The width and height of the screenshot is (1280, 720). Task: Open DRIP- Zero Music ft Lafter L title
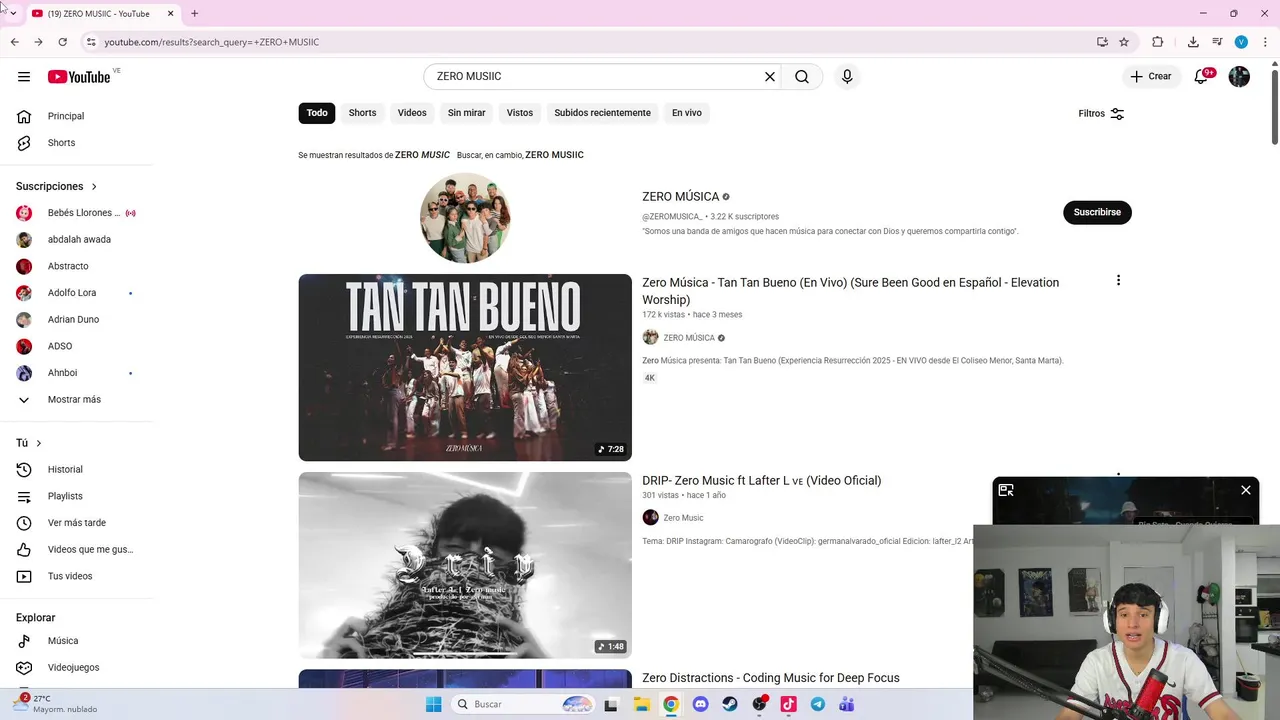pos(761,480)
